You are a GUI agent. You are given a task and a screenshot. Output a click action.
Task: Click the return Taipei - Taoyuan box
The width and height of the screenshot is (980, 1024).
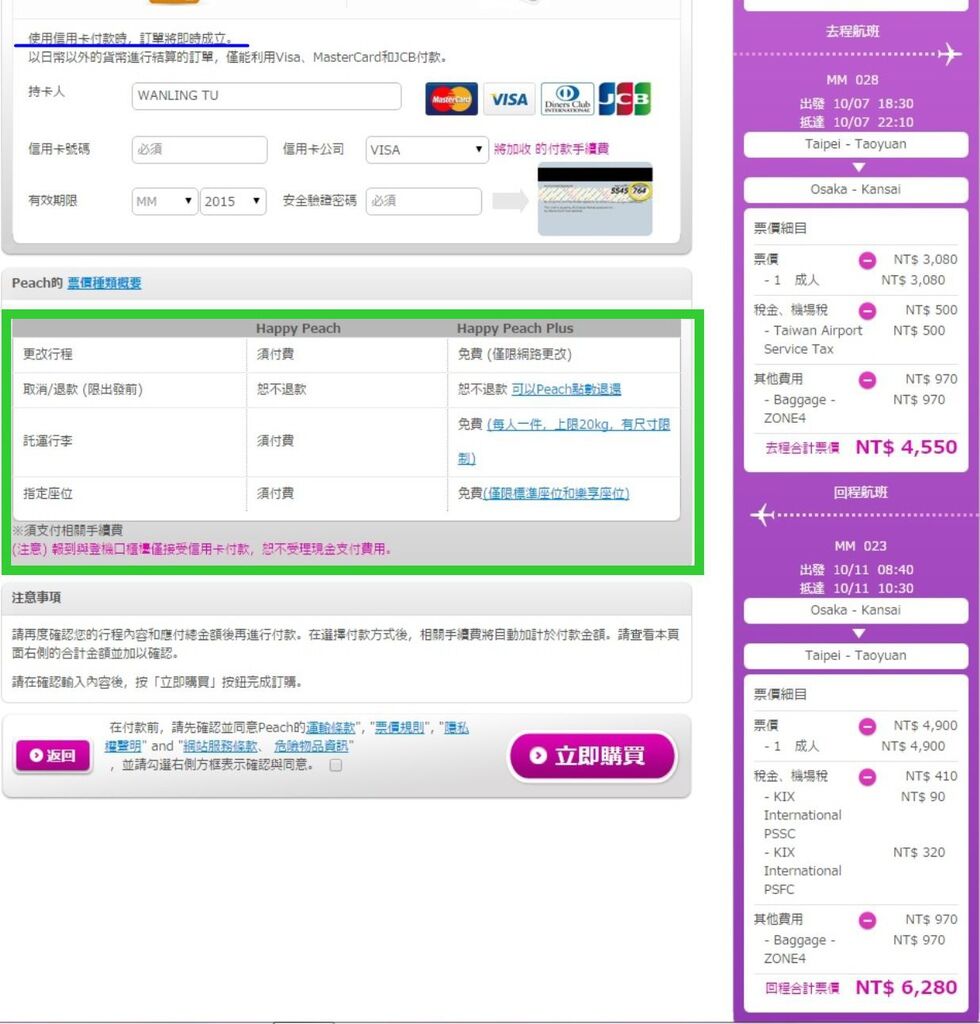[x=855, y=656]
